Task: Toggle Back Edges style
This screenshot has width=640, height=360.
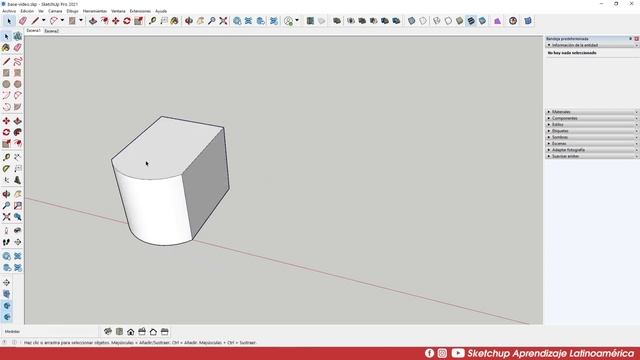Action: (423, 20)
